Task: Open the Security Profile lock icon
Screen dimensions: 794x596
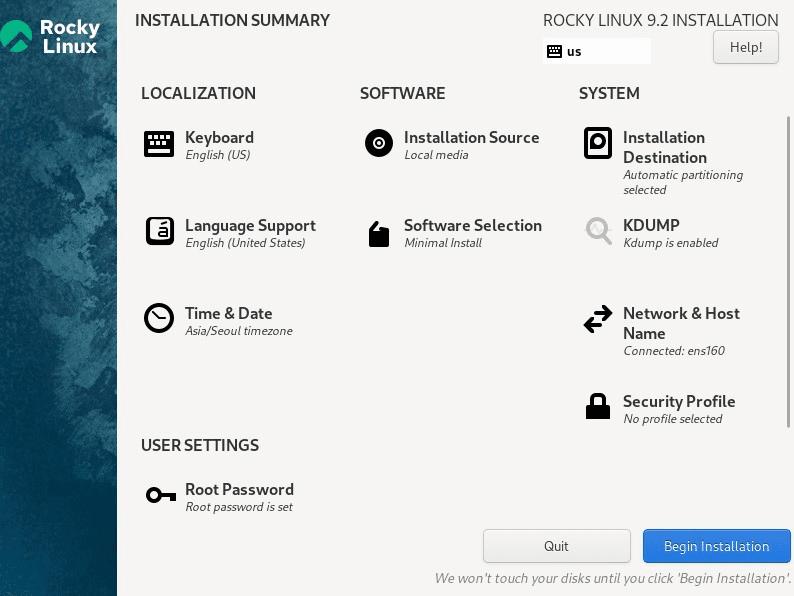Action: click(x=598, y=406)
